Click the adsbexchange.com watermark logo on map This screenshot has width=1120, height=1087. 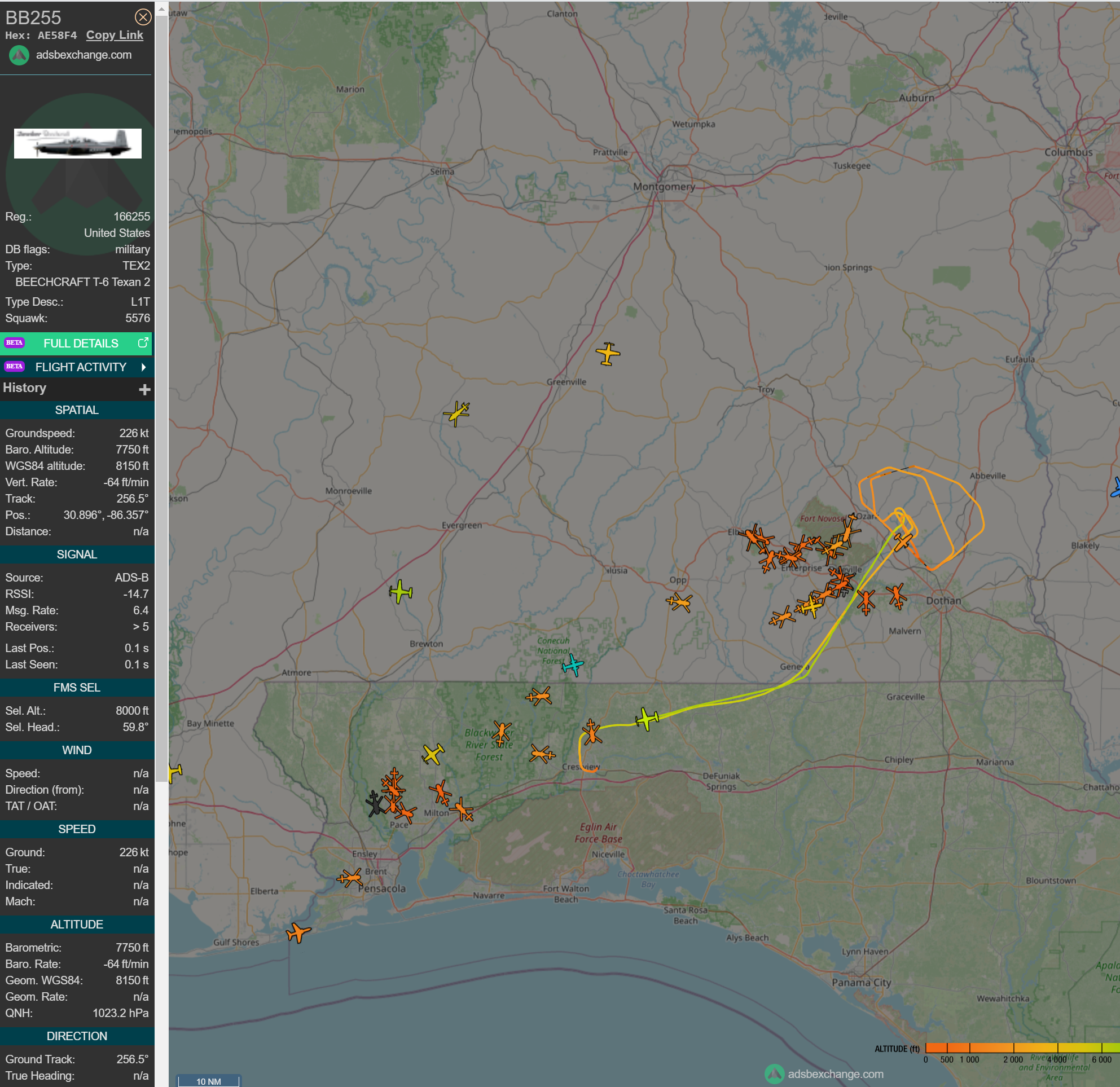774,1074
